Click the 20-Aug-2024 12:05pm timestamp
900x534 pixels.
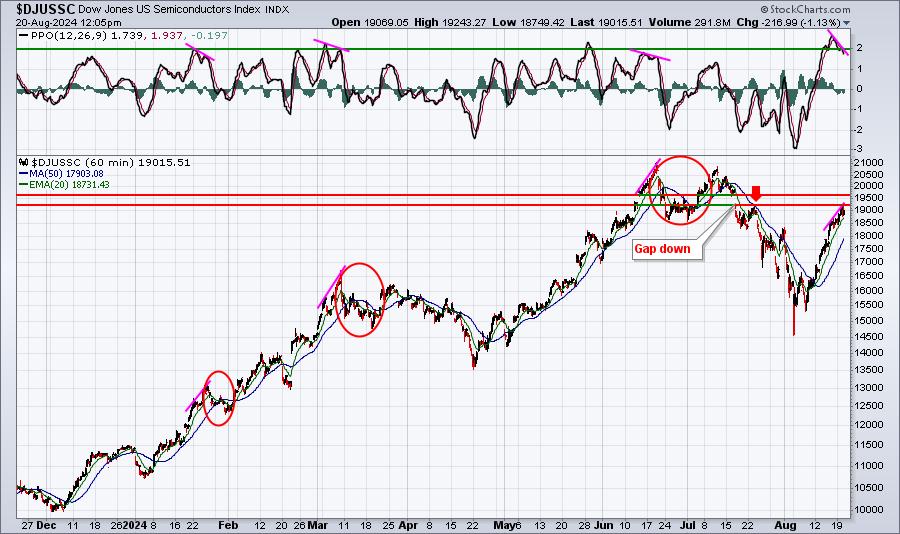coord(68,22)
